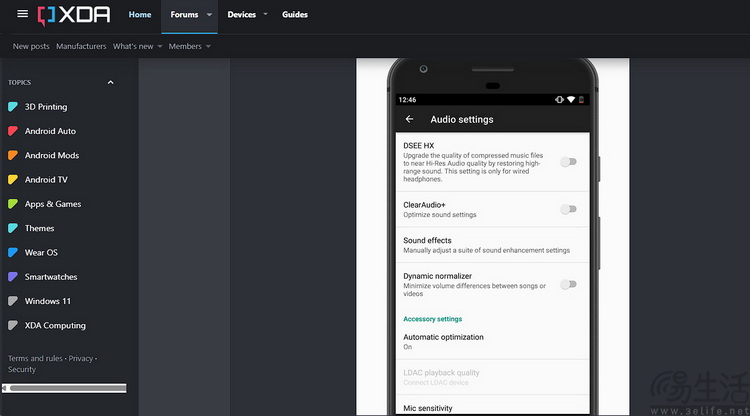Click the XDA logo
This screenshot has height=416, width=750.
[x=74, y=15]
